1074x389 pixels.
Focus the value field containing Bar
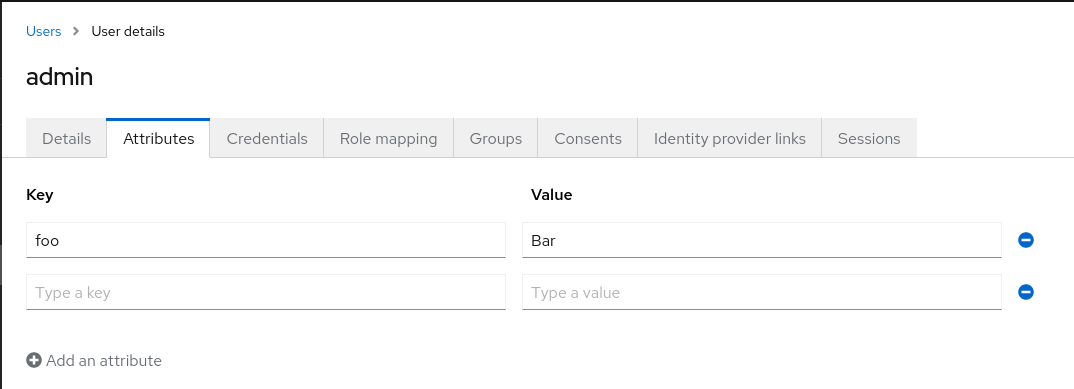pyautogui.click(x=762, y=240)
